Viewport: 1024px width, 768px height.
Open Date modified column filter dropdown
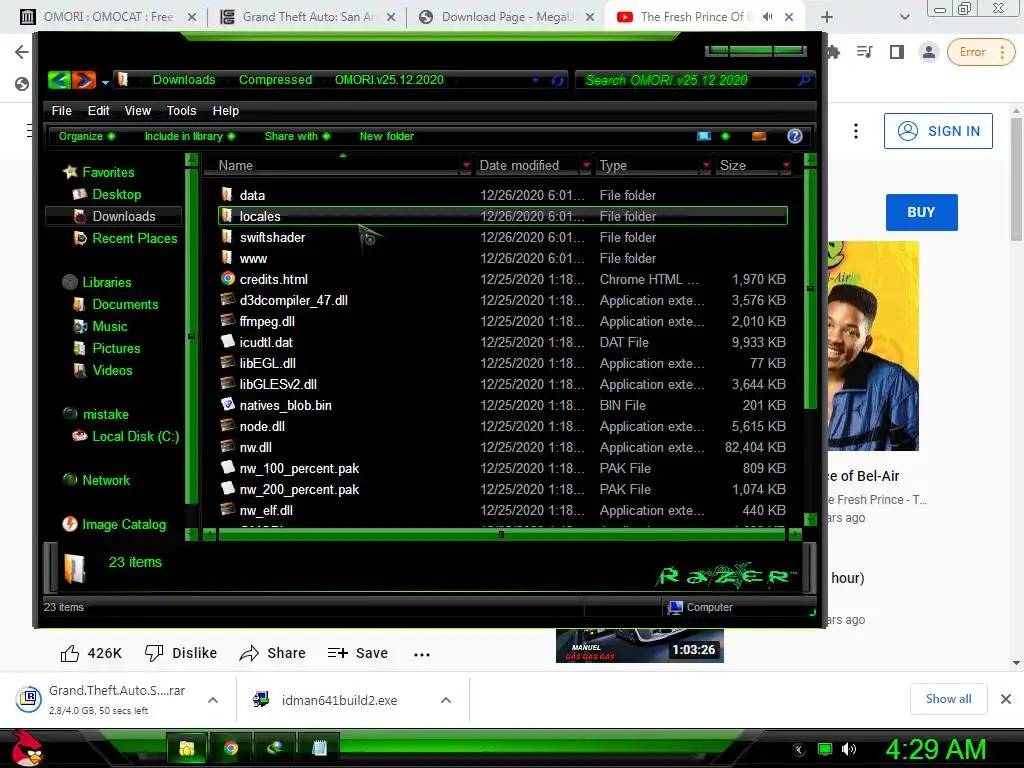[x=586, y=165]
